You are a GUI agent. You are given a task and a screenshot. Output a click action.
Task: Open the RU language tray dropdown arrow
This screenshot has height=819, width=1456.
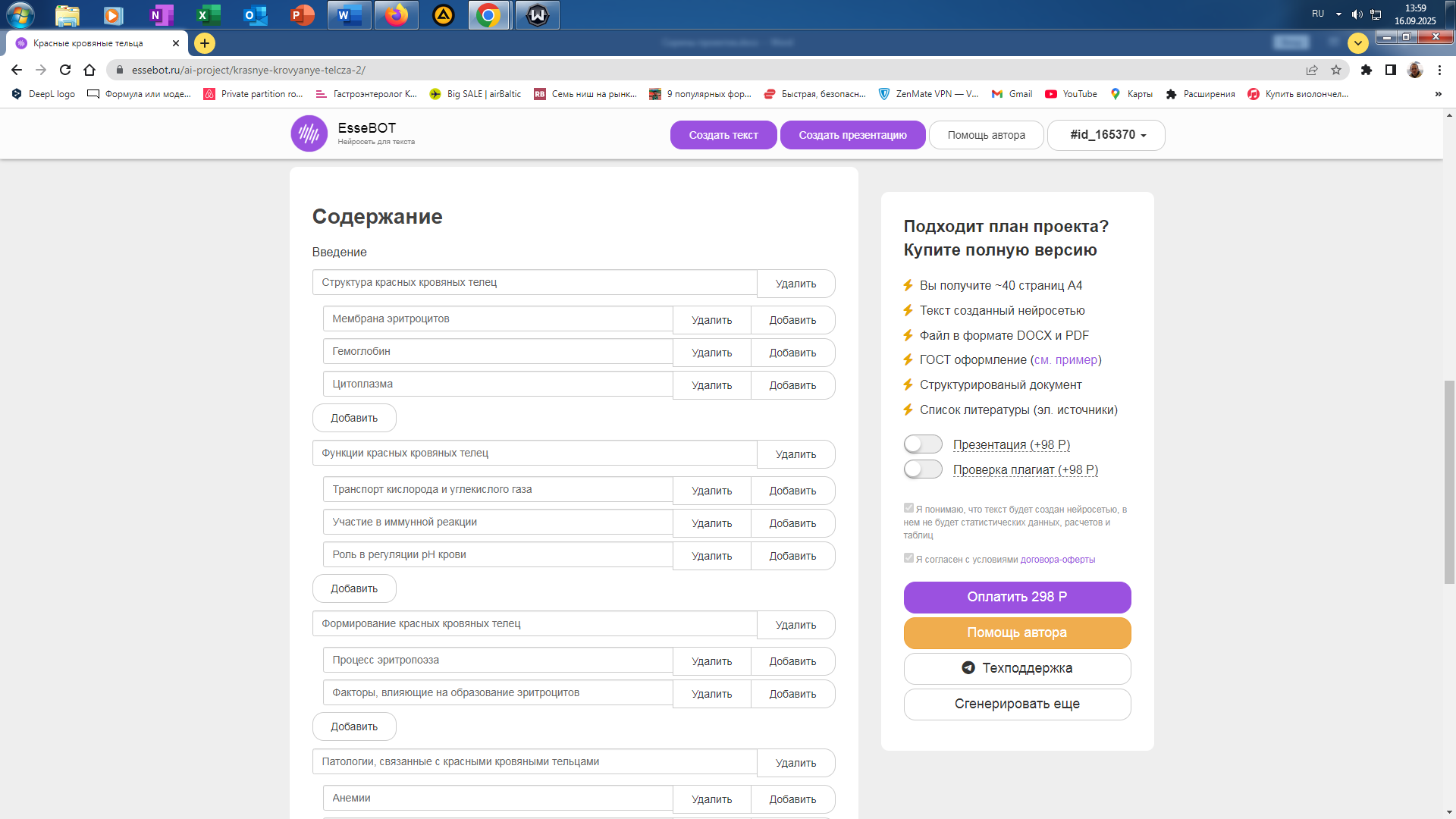click(1338, 14)
